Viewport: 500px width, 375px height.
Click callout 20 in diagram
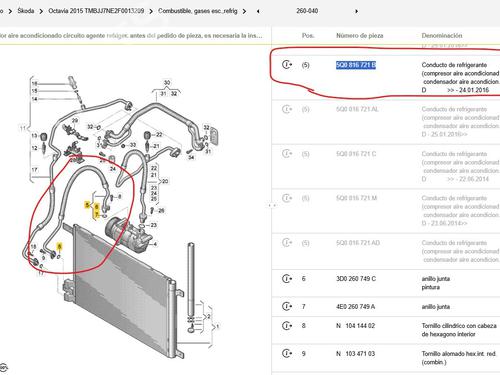(165, 181)
